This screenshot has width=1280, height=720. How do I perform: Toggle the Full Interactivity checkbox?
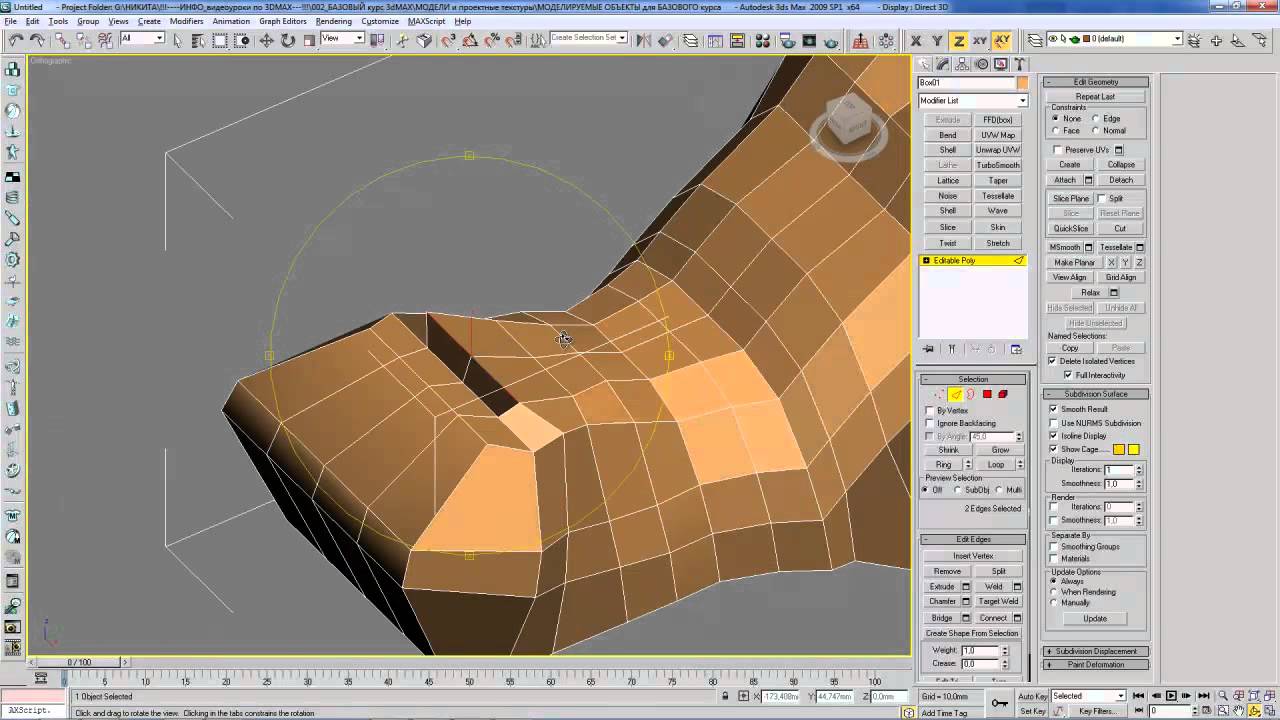pos(1068,375)
